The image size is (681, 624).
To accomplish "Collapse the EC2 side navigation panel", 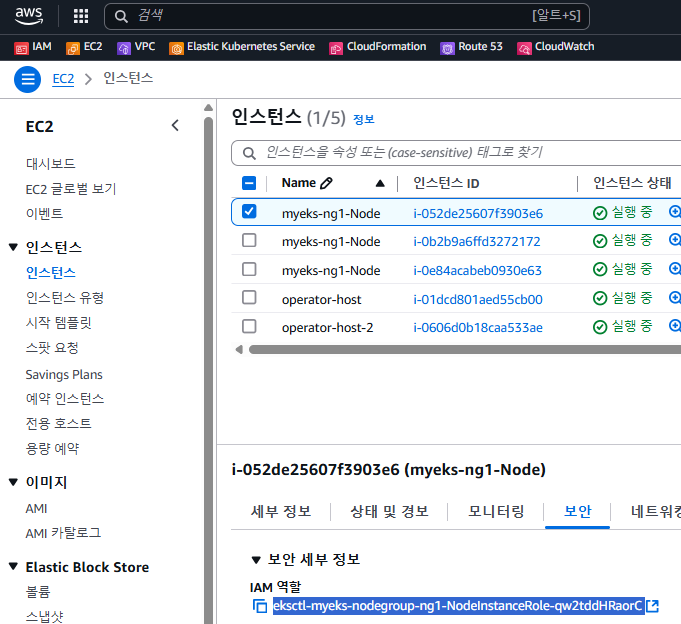I will (x=175, y=125).
